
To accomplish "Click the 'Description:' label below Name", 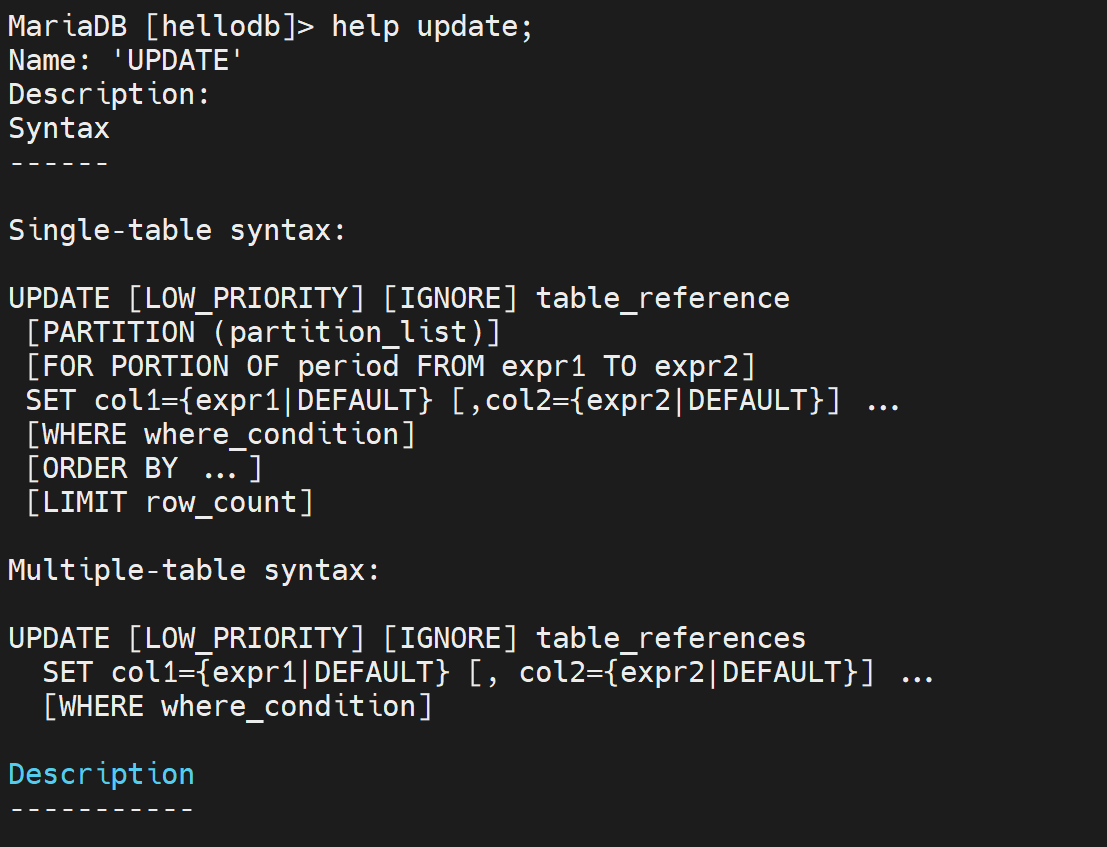I will click(110, 95).
